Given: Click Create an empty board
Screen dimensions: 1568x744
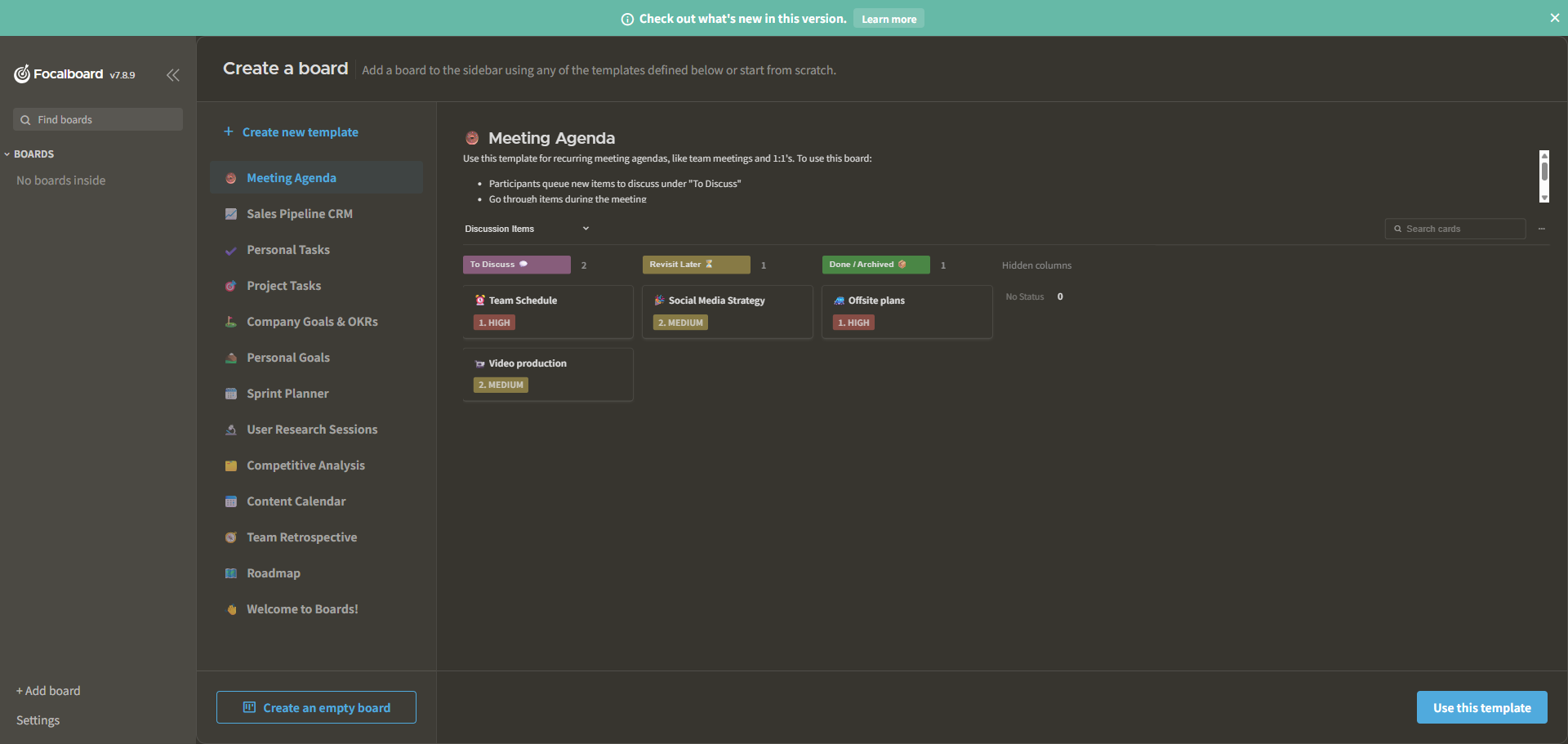Looking at the screenshot, I should (x=316, y=707).
